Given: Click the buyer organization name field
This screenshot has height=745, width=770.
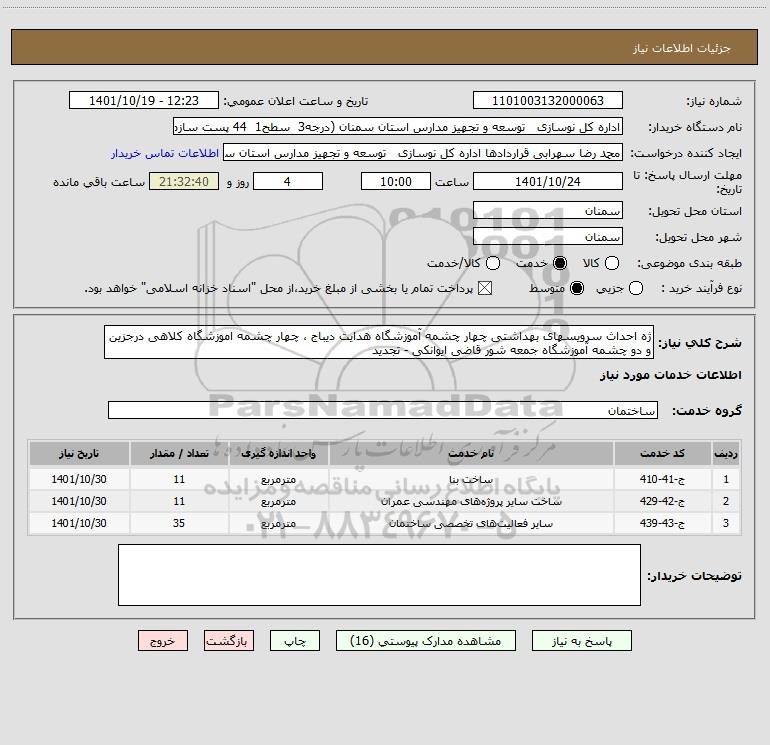Looking at the screenshot, I should point(398,127).
